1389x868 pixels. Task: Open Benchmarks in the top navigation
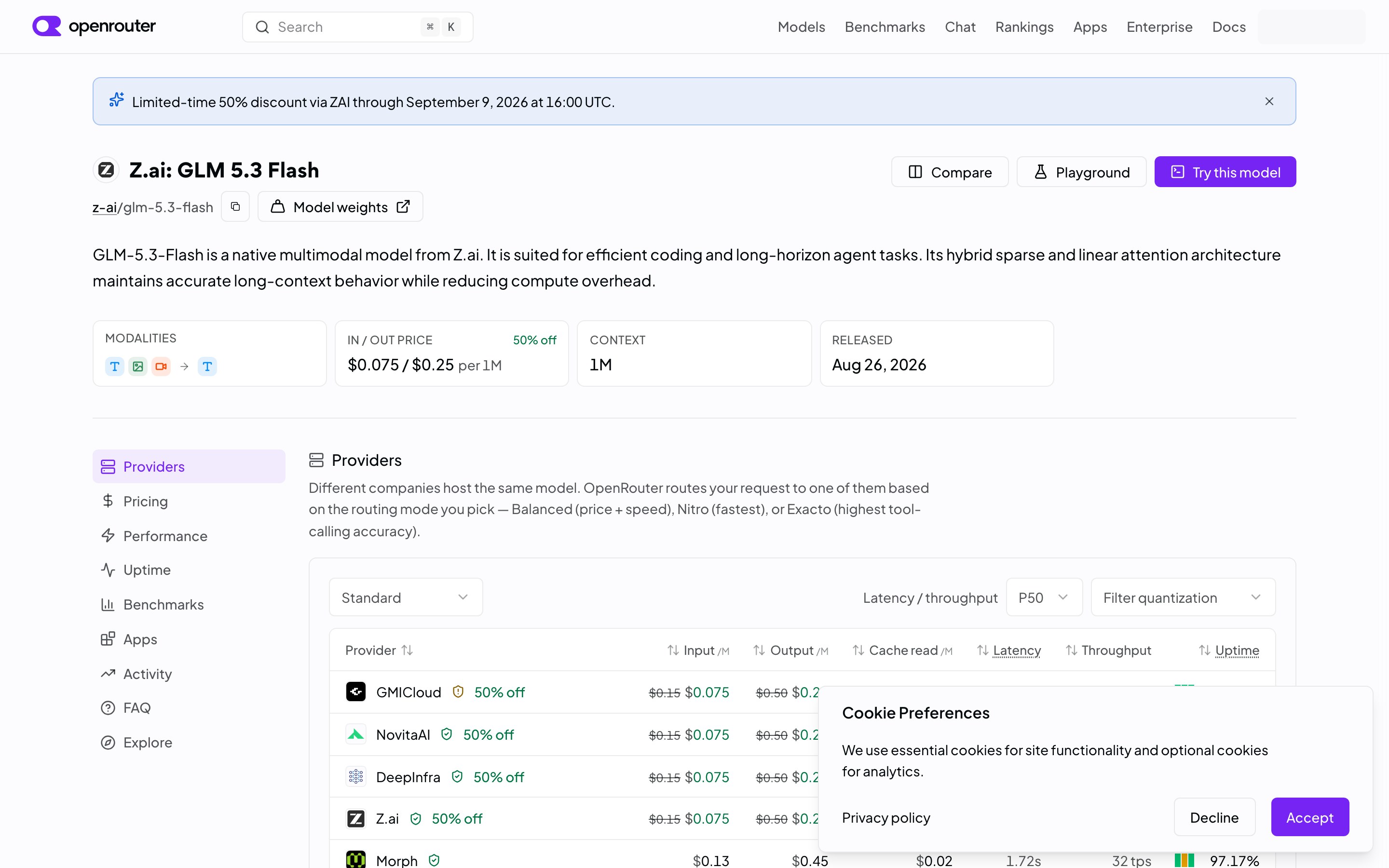click(885, 27)
